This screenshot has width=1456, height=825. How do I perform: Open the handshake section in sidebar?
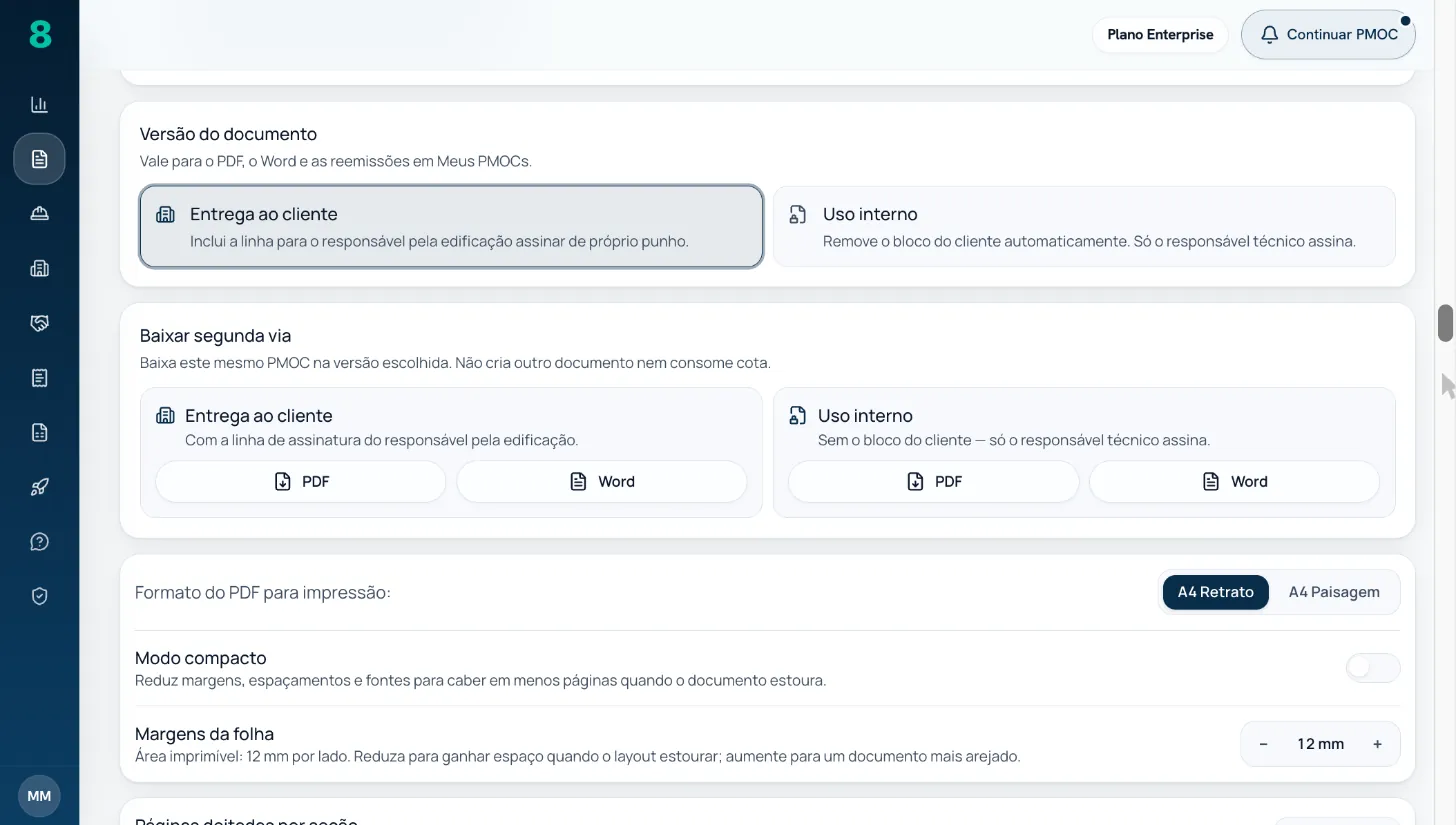(39, 323)
